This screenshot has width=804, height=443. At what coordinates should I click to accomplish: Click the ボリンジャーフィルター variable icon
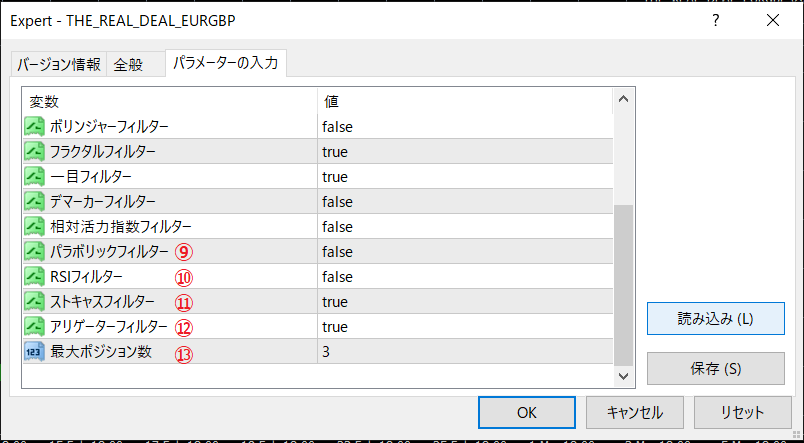tap(35, 127)
